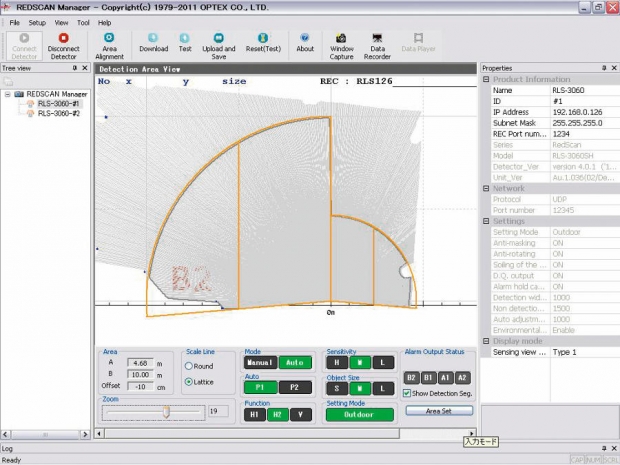Set Sensitivity to L
This screenshot has width=620, height=465.
(x=383, y=363)
